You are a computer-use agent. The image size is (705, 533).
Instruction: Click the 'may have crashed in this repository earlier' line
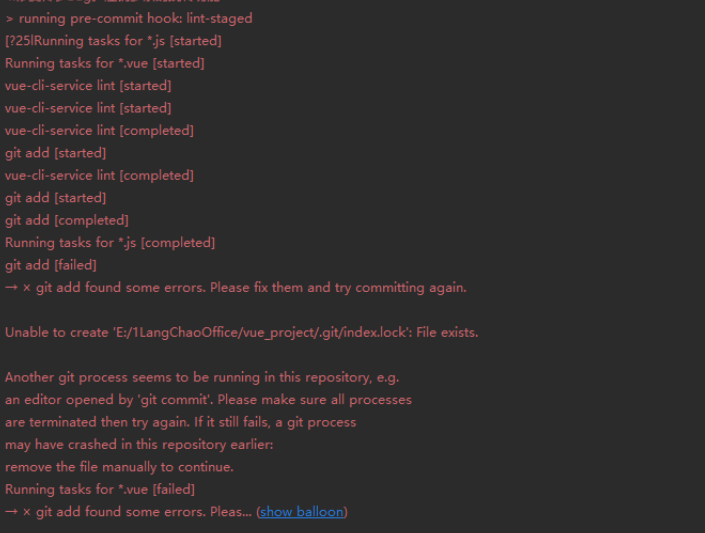tap(139, 445)
